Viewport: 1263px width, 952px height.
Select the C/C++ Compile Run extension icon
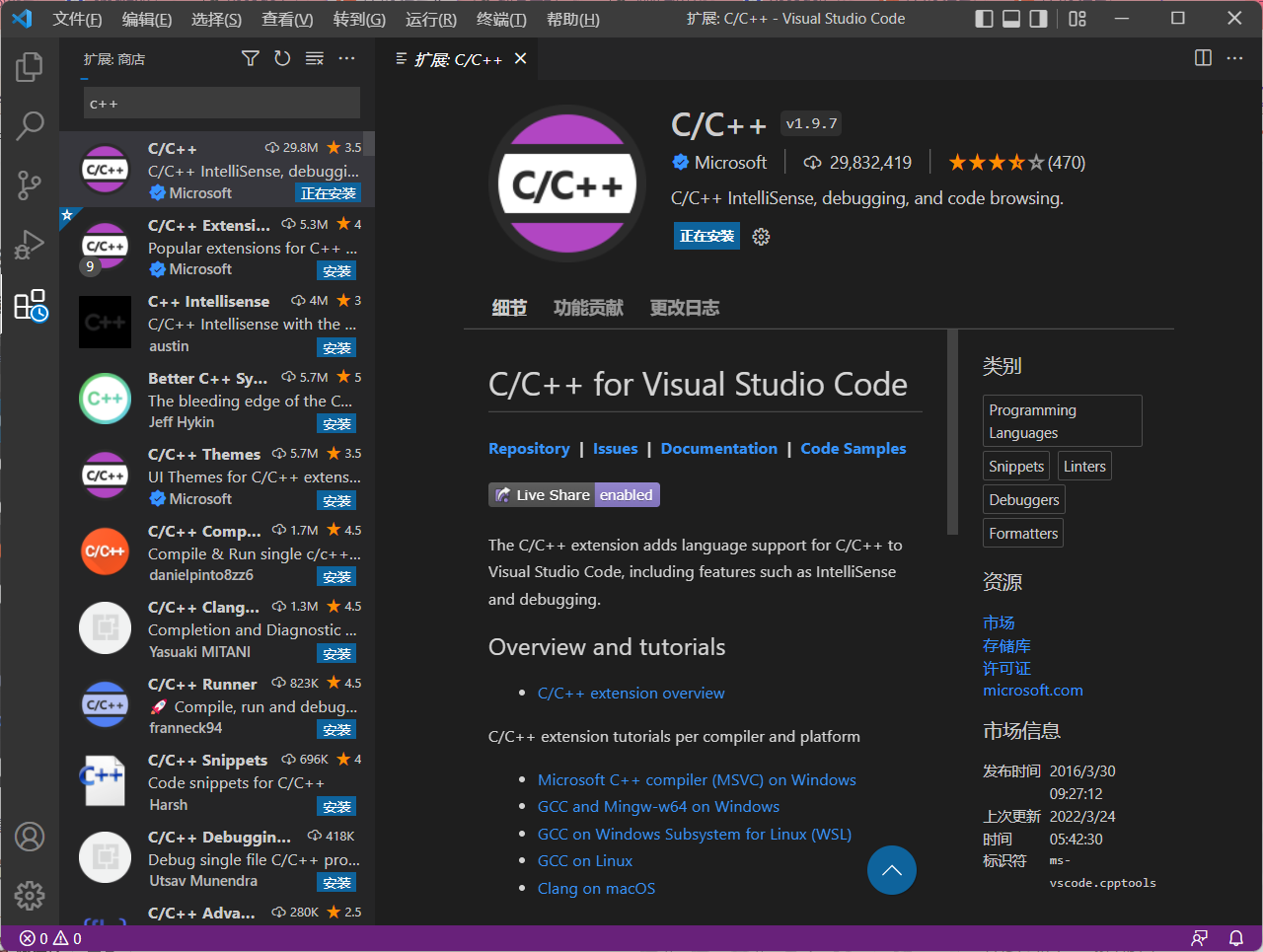coord(105,551)
